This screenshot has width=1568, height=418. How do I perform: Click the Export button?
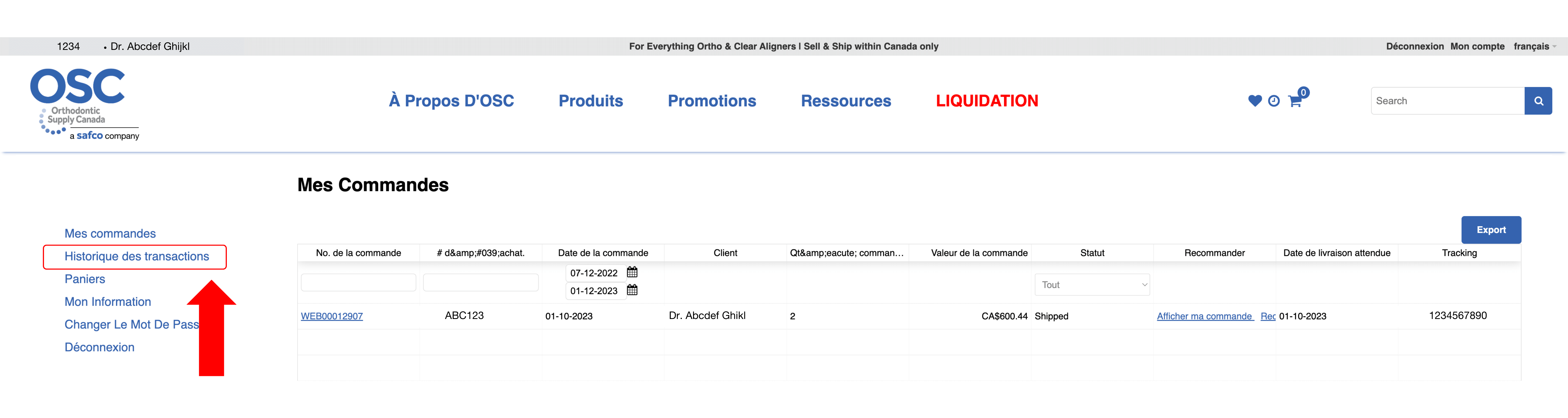point(1491,230)
